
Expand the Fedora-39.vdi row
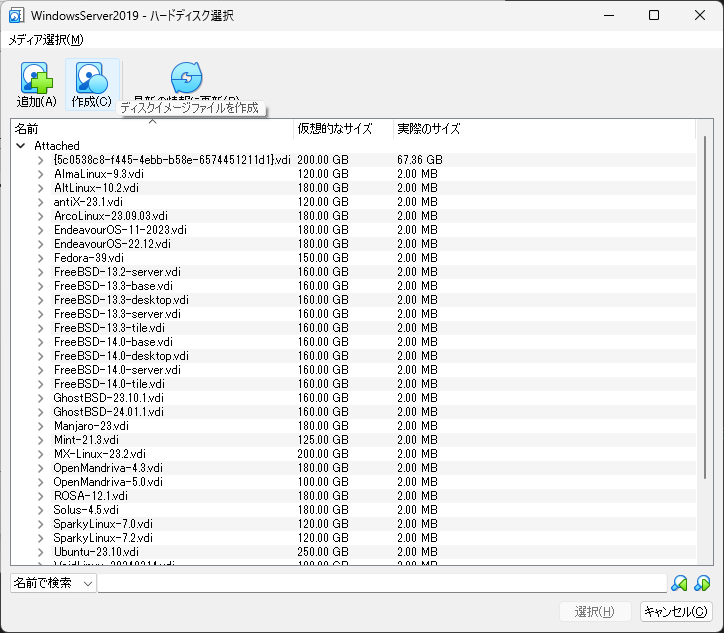[x=41, y=258]
